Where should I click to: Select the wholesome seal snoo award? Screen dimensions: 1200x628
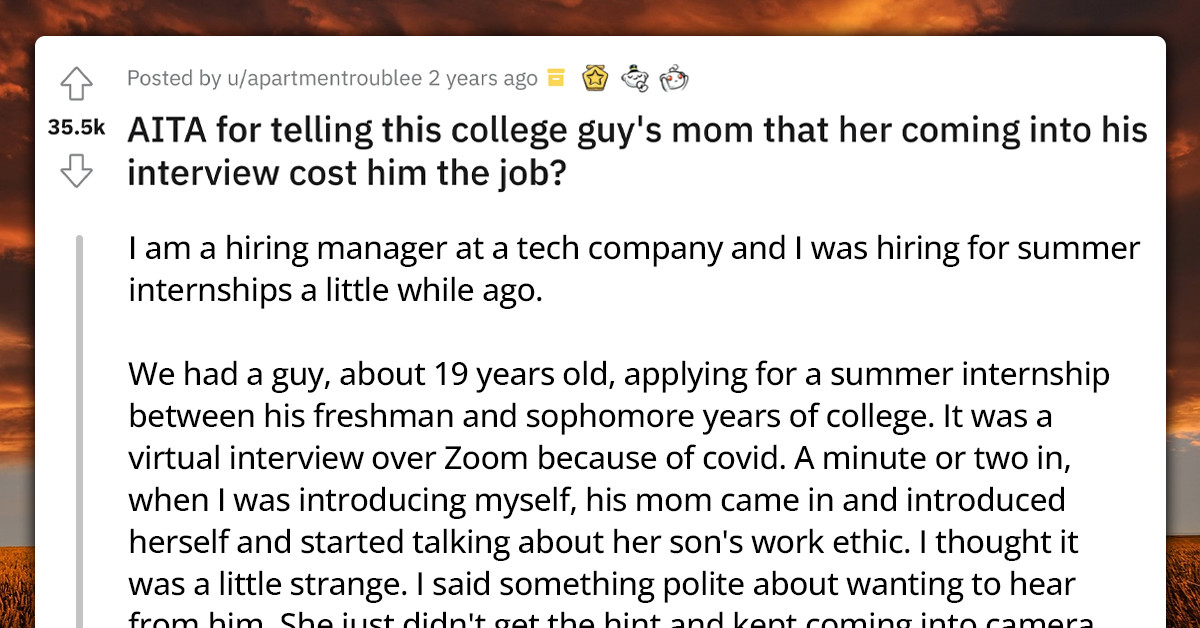coord(636,78)
